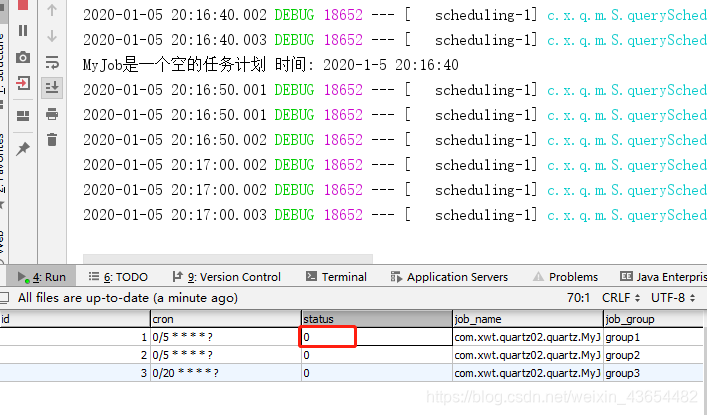Click the log line timestamped 20:17:00.003
Image resolution: width=707 pixels, height=415 pixels.
395,215
